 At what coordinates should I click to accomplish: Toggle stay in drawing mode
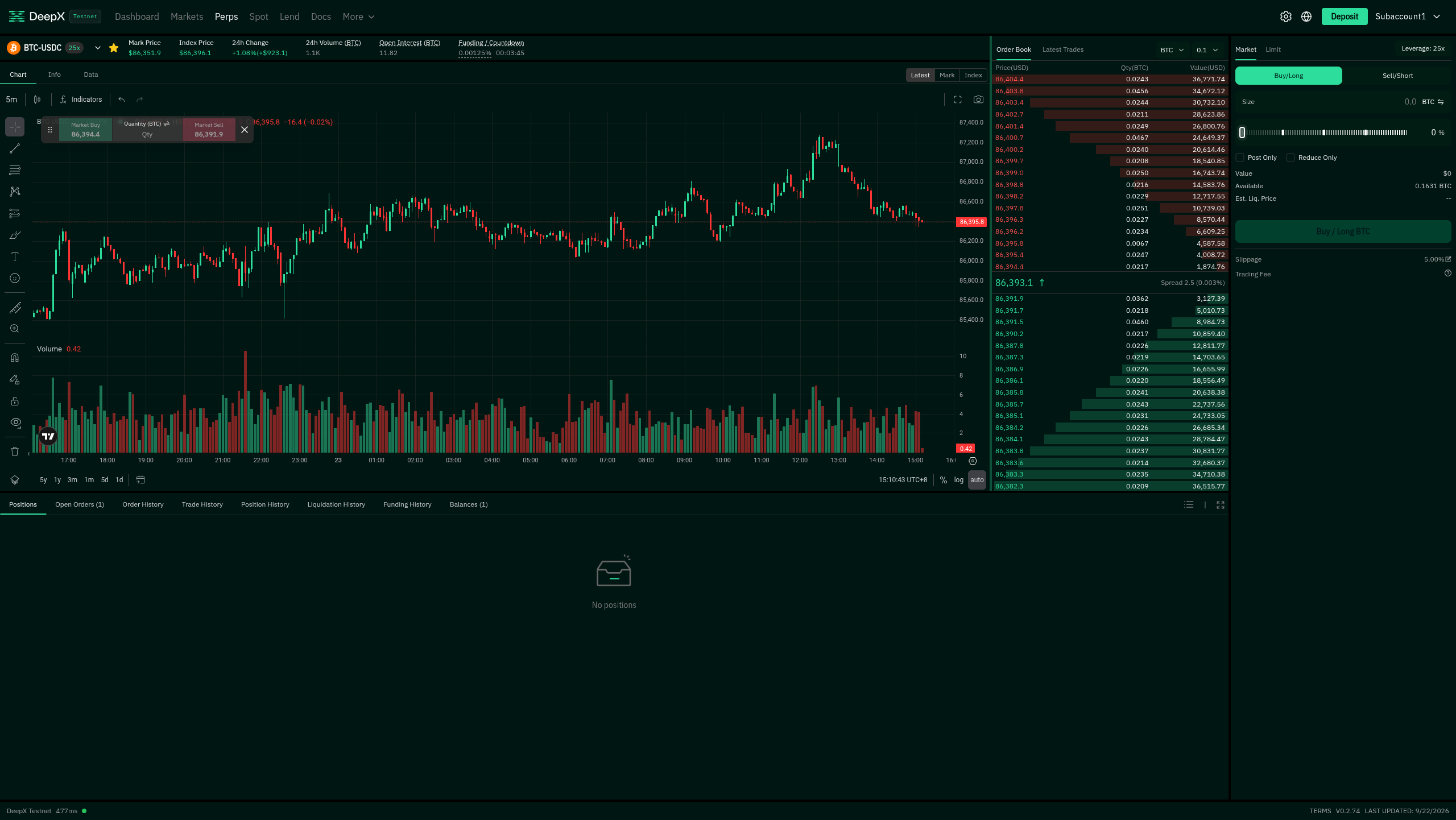[15, 379]
